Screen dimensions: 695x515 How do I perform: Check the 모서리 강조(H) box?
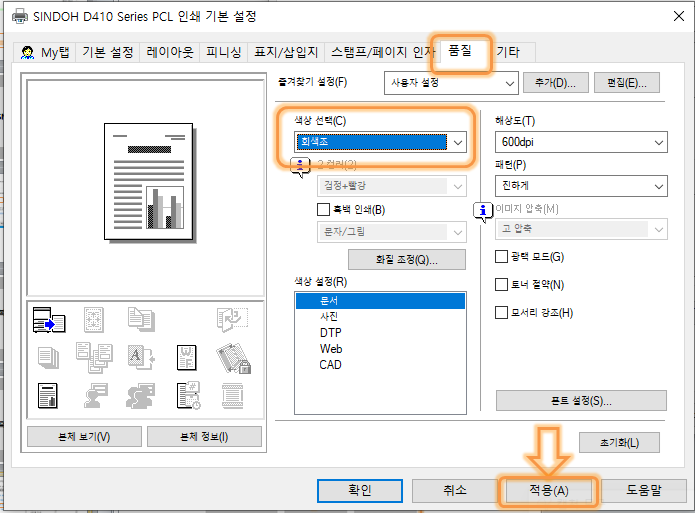[x=501, y=312]
